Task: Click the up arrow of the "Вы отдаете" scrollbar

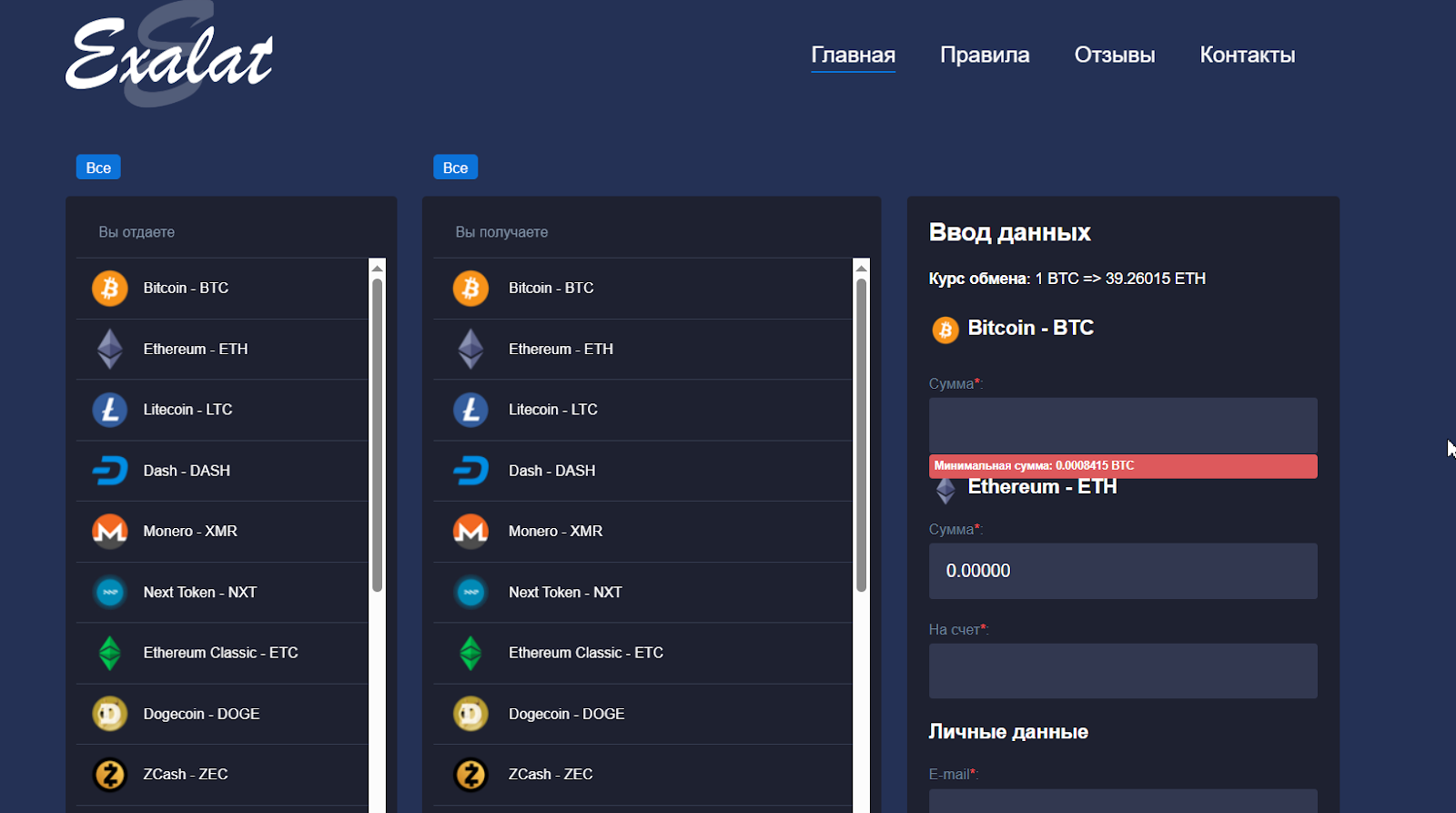Action: tap(378, 268)
